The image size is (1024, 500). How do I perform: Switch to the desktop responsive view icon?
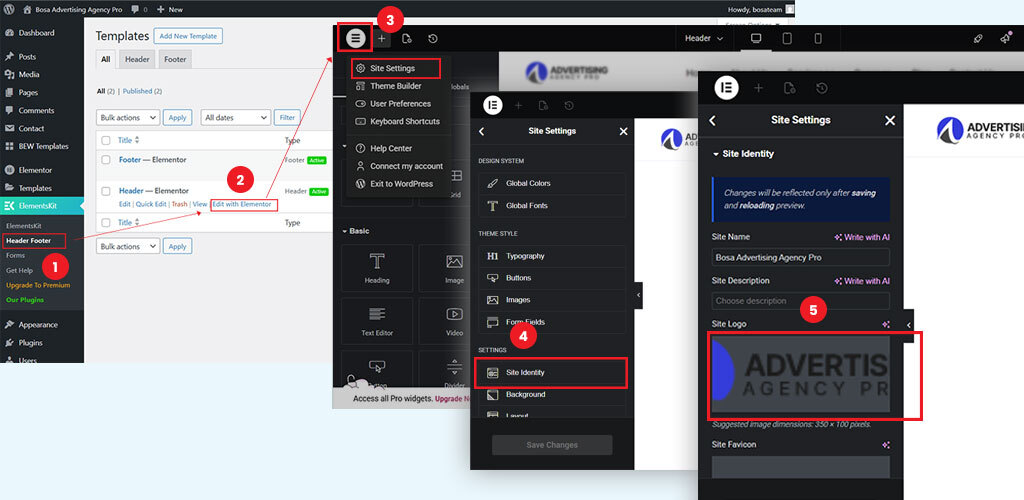(x=756, y=38)
